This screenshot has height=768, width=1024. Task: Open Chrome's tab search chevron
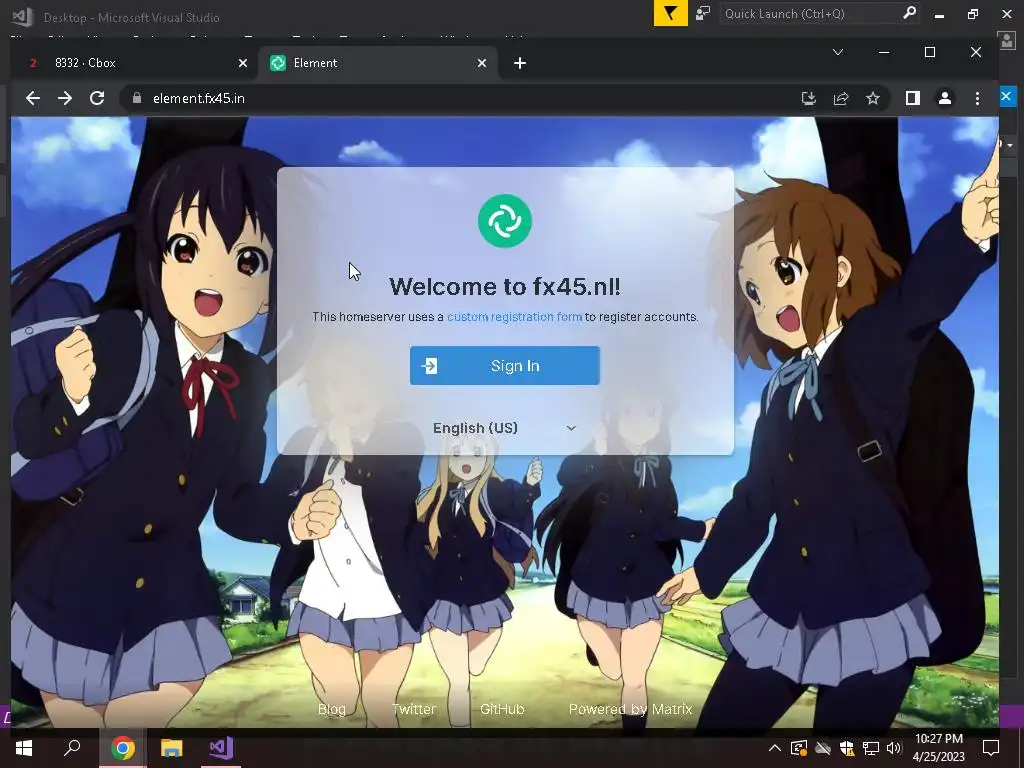point(838,52)
